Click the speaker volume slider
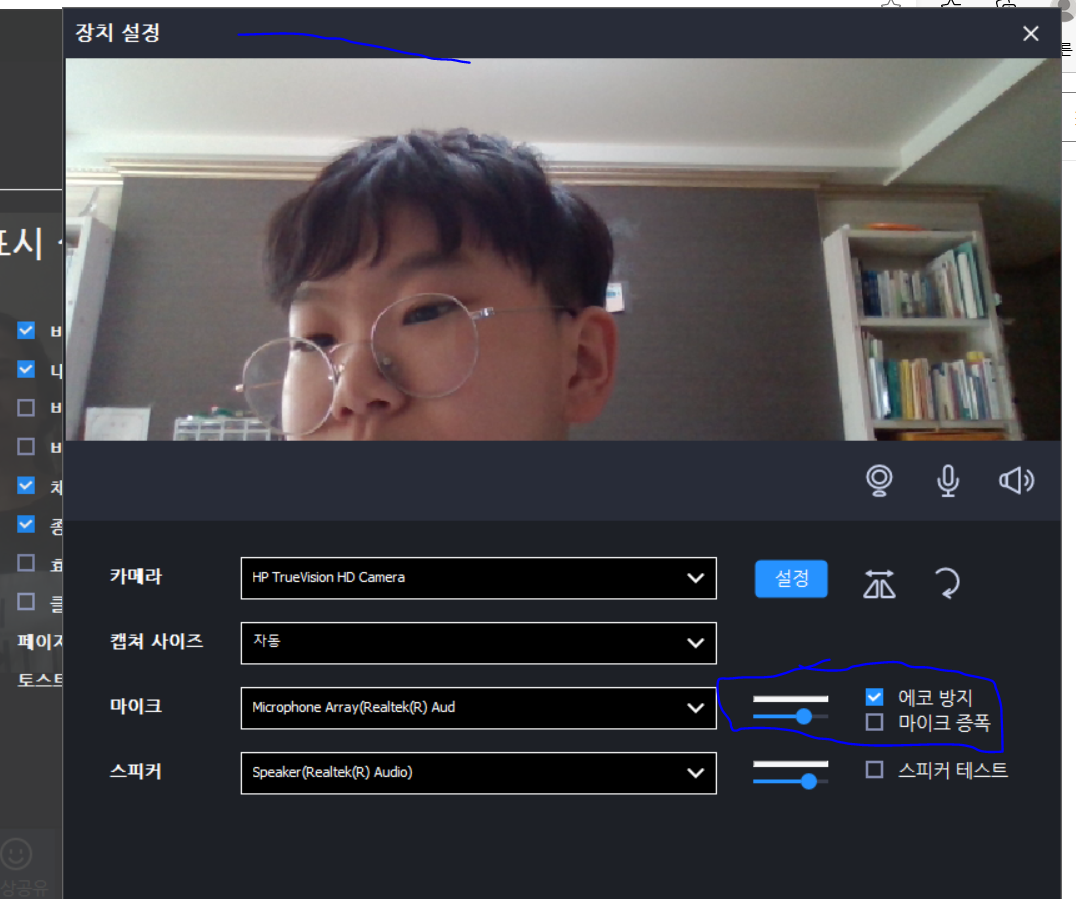 point(790,781)
